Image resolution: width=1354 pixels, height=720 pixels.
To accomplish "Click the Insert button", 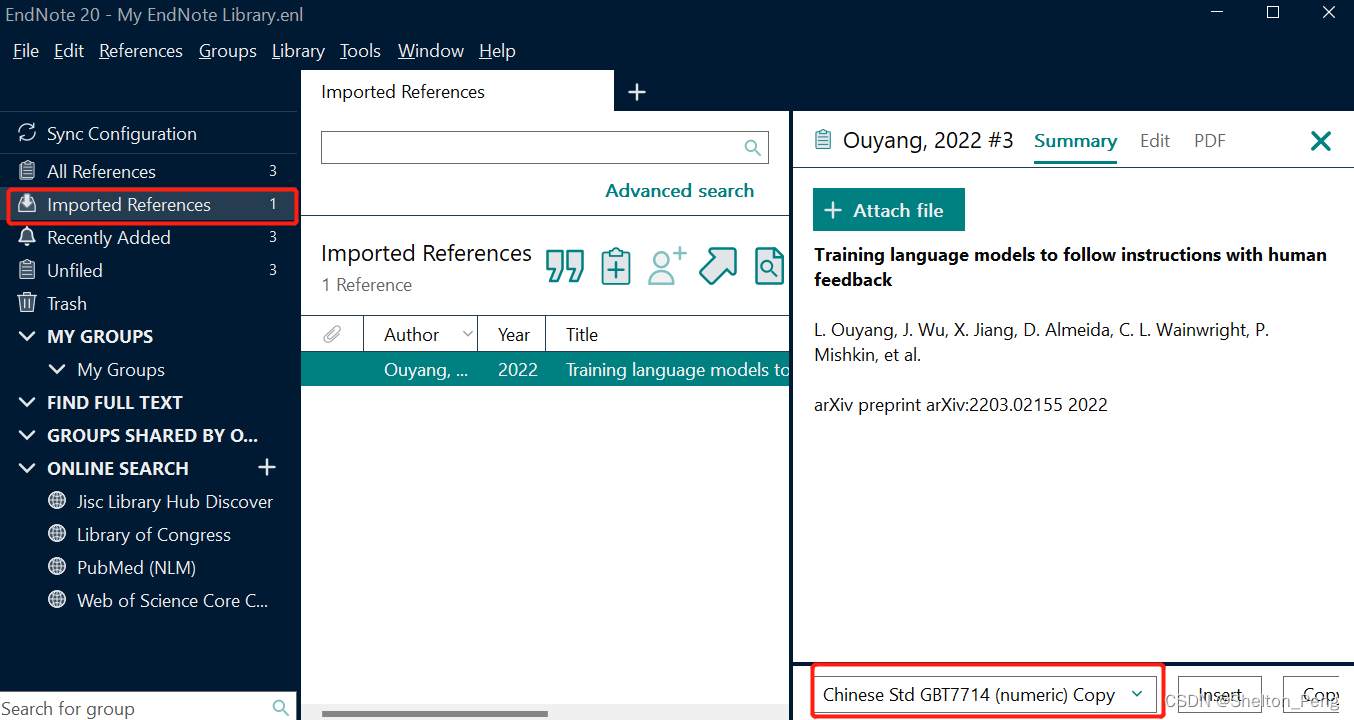I will [1219, 695].
